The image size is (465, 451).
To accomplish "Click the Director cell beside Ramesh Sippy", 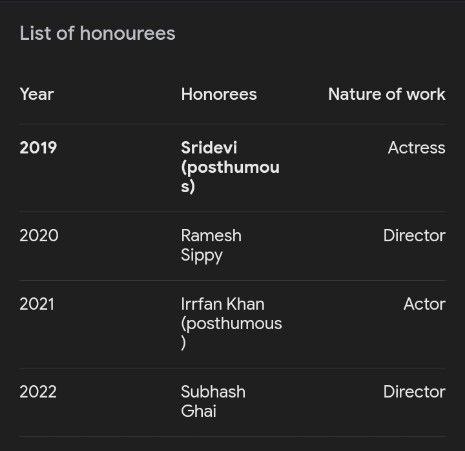I will click(x=414, y=235).
